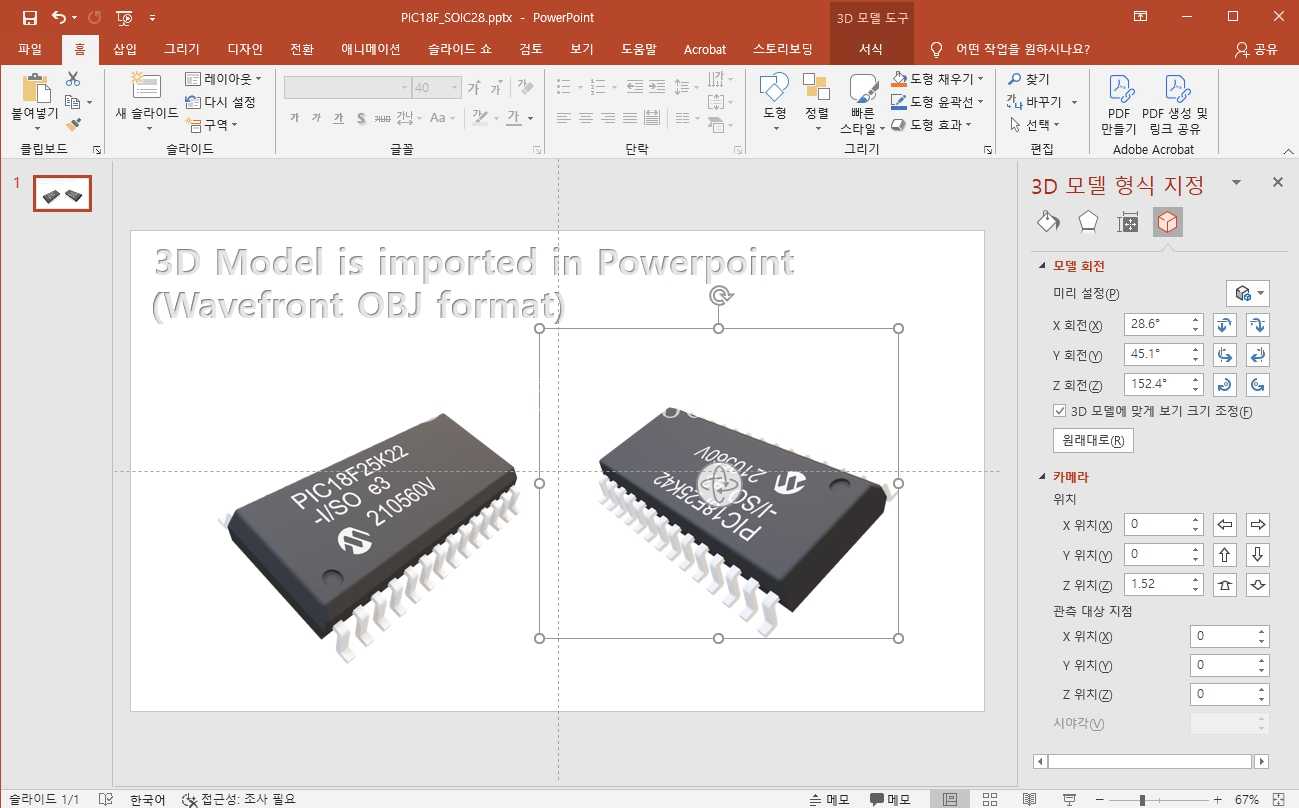
Task: Switch to the Animations (애니메이션) tab
Action: coord(370,49)
